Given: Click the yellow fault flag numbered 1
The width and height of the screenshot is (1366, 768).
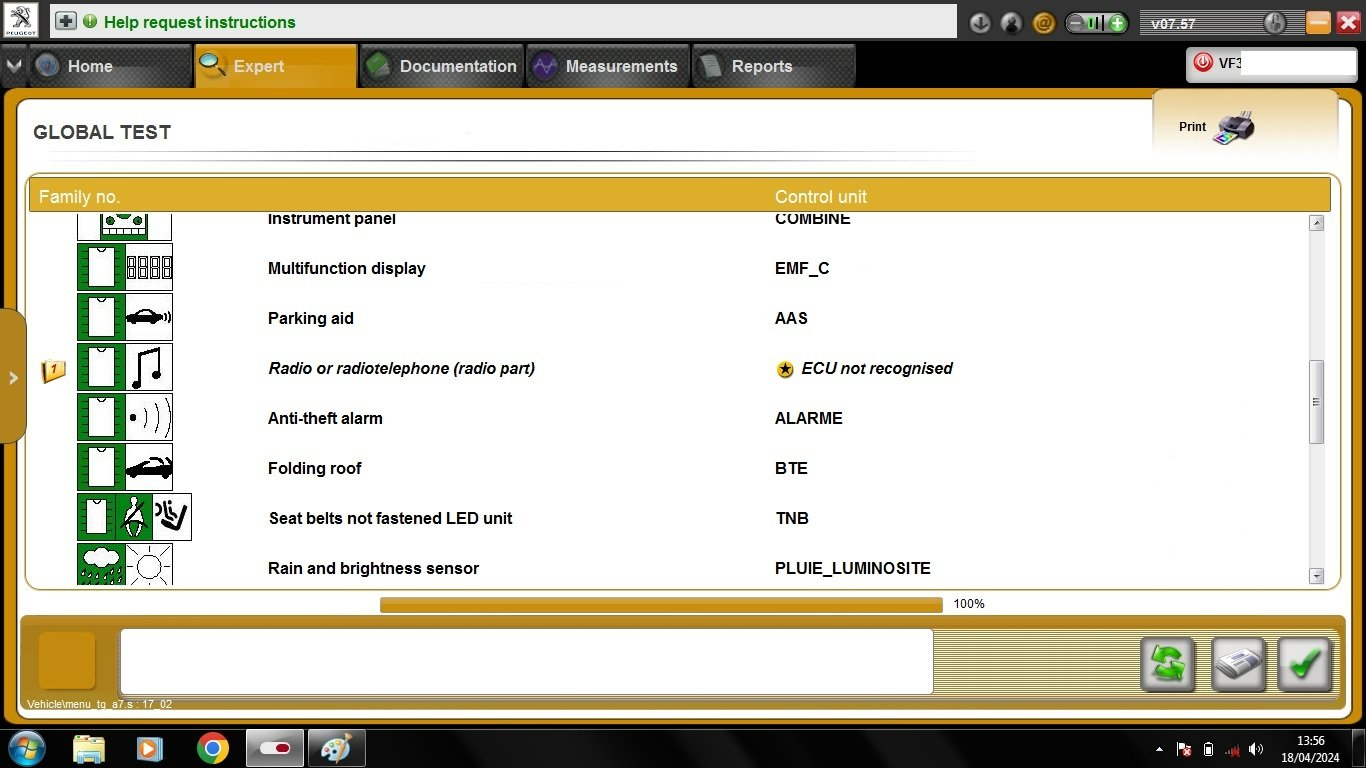Looking at the screenshot, I should coord(53,371).
